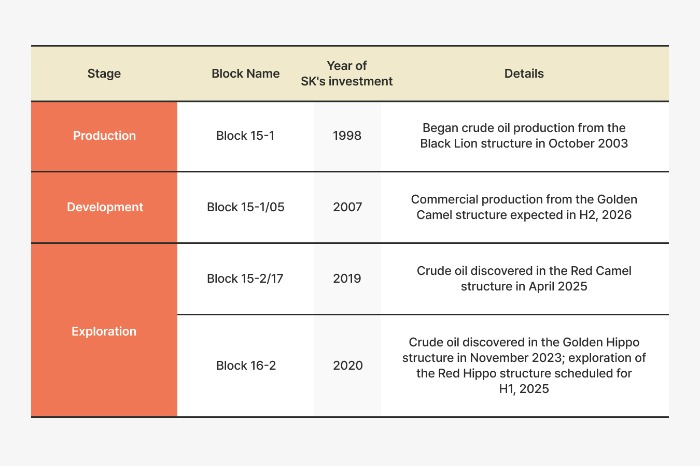Select the Block Name column header

(246, 74)
